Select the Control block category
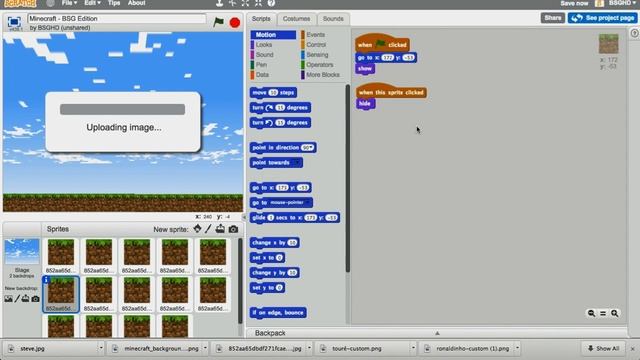Viewport: 640px width, 360px height. (x=316, y=45)
